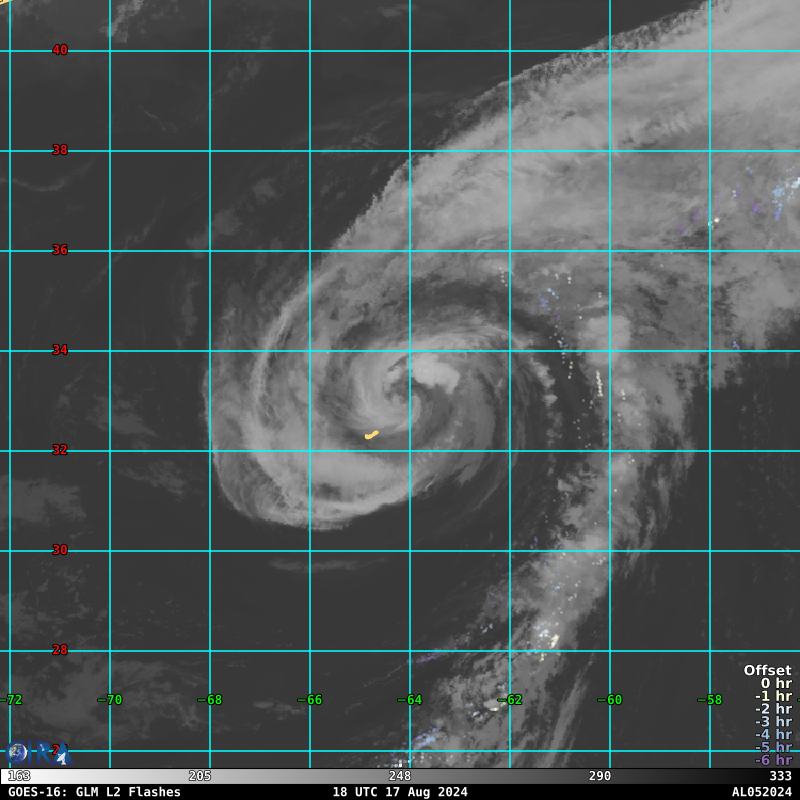The image size is (800, 800).
Task: Click the 205 value on the colorbar
Action: [200, 776]
